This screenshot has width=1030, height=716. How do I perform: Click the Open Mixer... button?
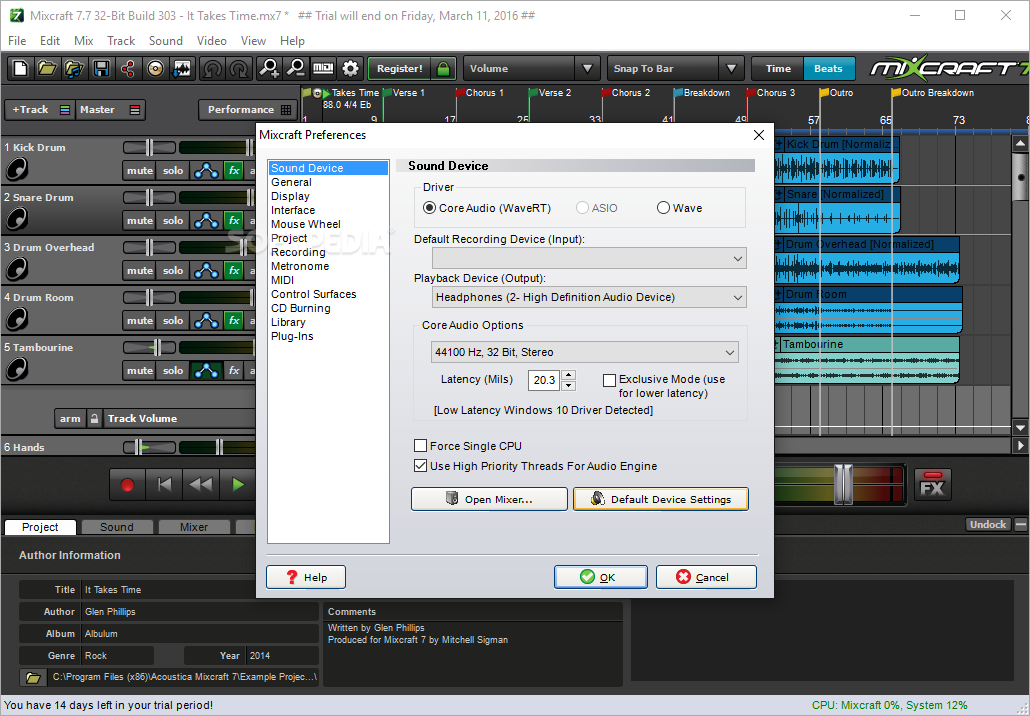489,499
